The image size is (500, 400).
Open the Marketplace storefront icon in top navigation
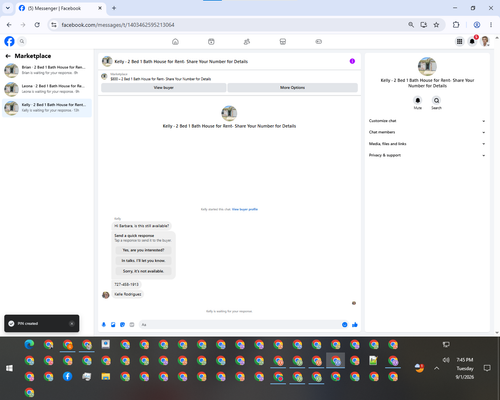coord(283,42)
